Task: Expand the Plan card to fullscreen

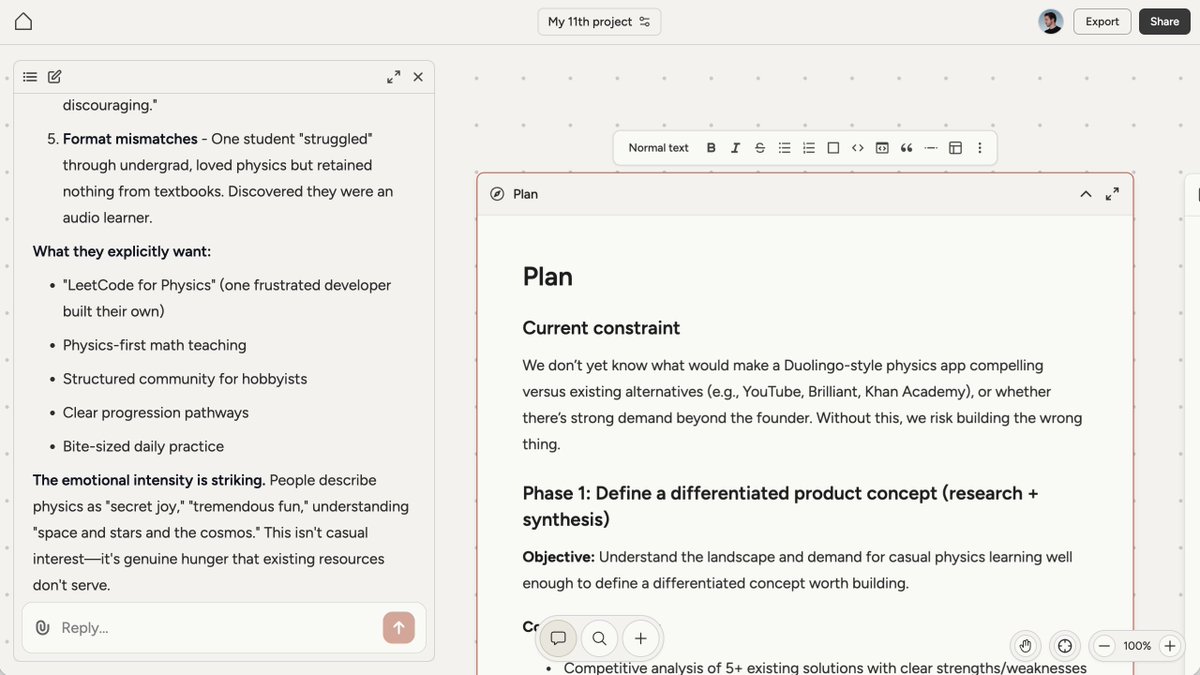Action: 1112,194
